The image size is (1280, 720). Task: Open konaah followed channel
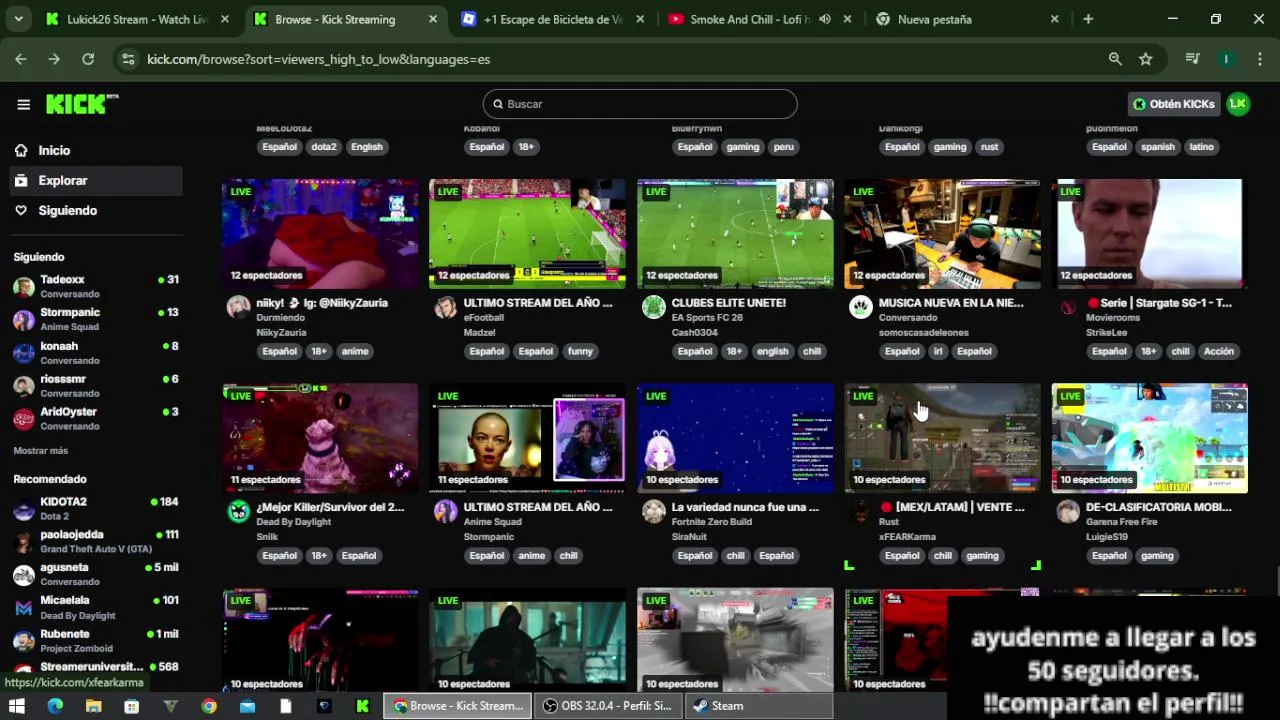pyautogui.click(x=95, y=352)
